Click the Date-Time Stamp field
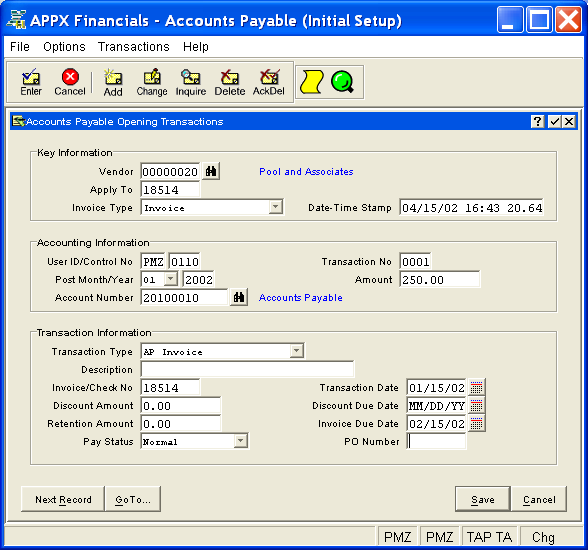This screenshot has height=550, width=588. click(471, 208)
